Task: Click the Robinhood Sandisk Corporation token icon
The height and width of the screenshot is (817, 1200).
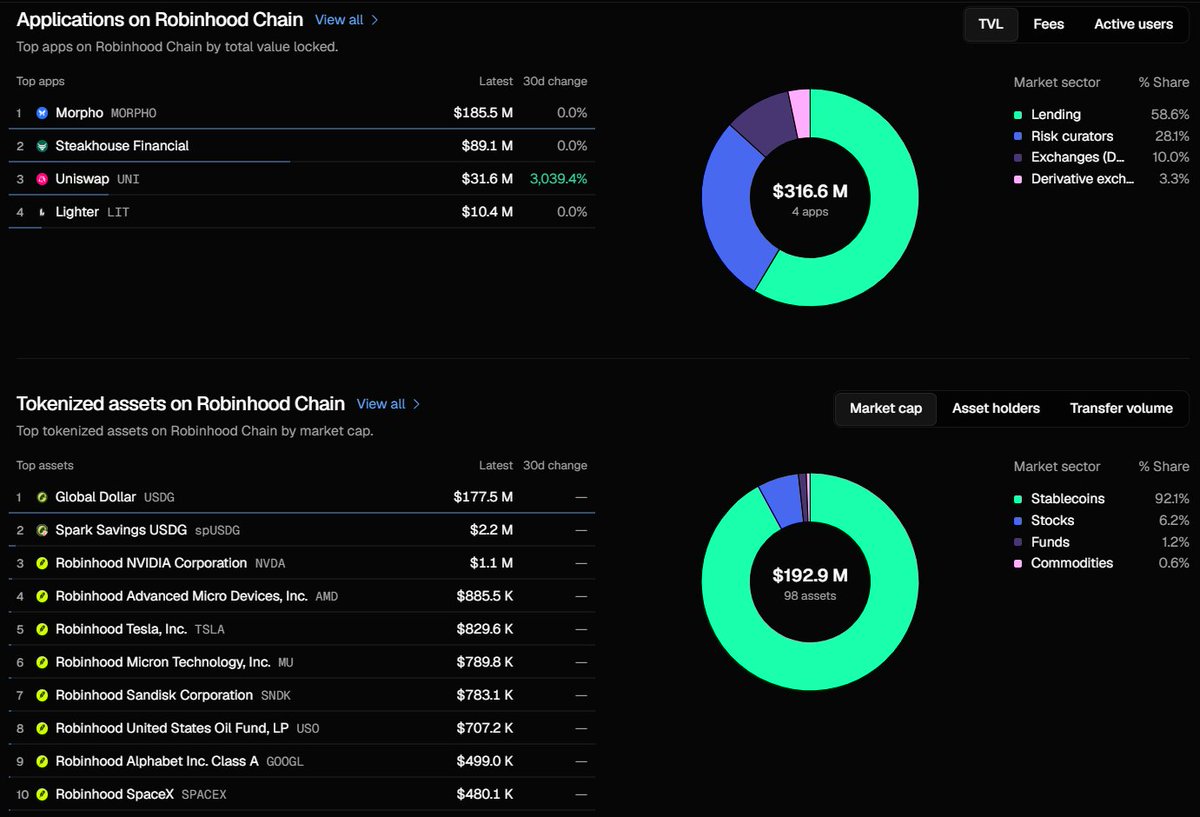Action: (42, 695)
